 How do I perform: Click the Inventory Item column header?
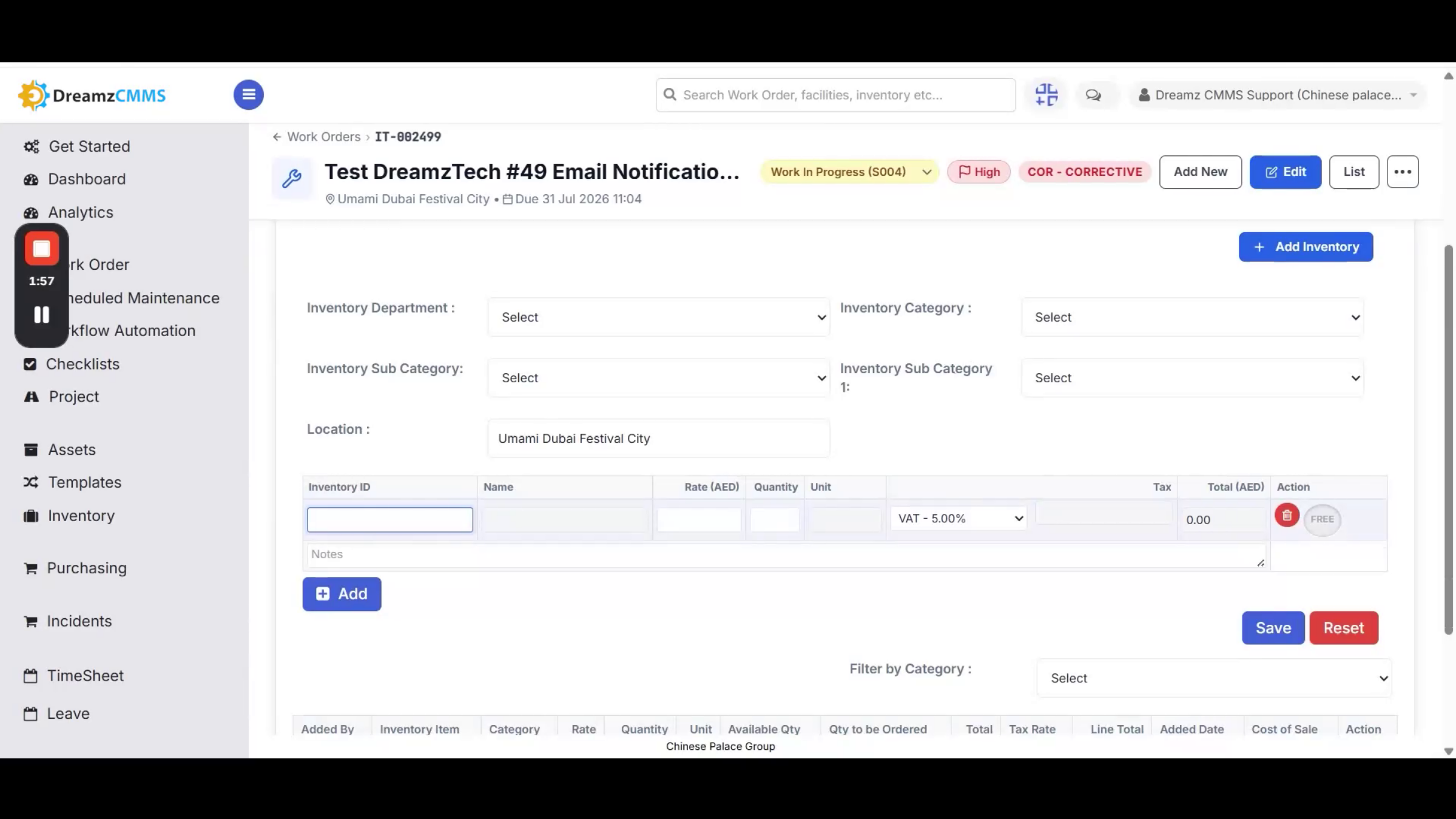[419, 729]
